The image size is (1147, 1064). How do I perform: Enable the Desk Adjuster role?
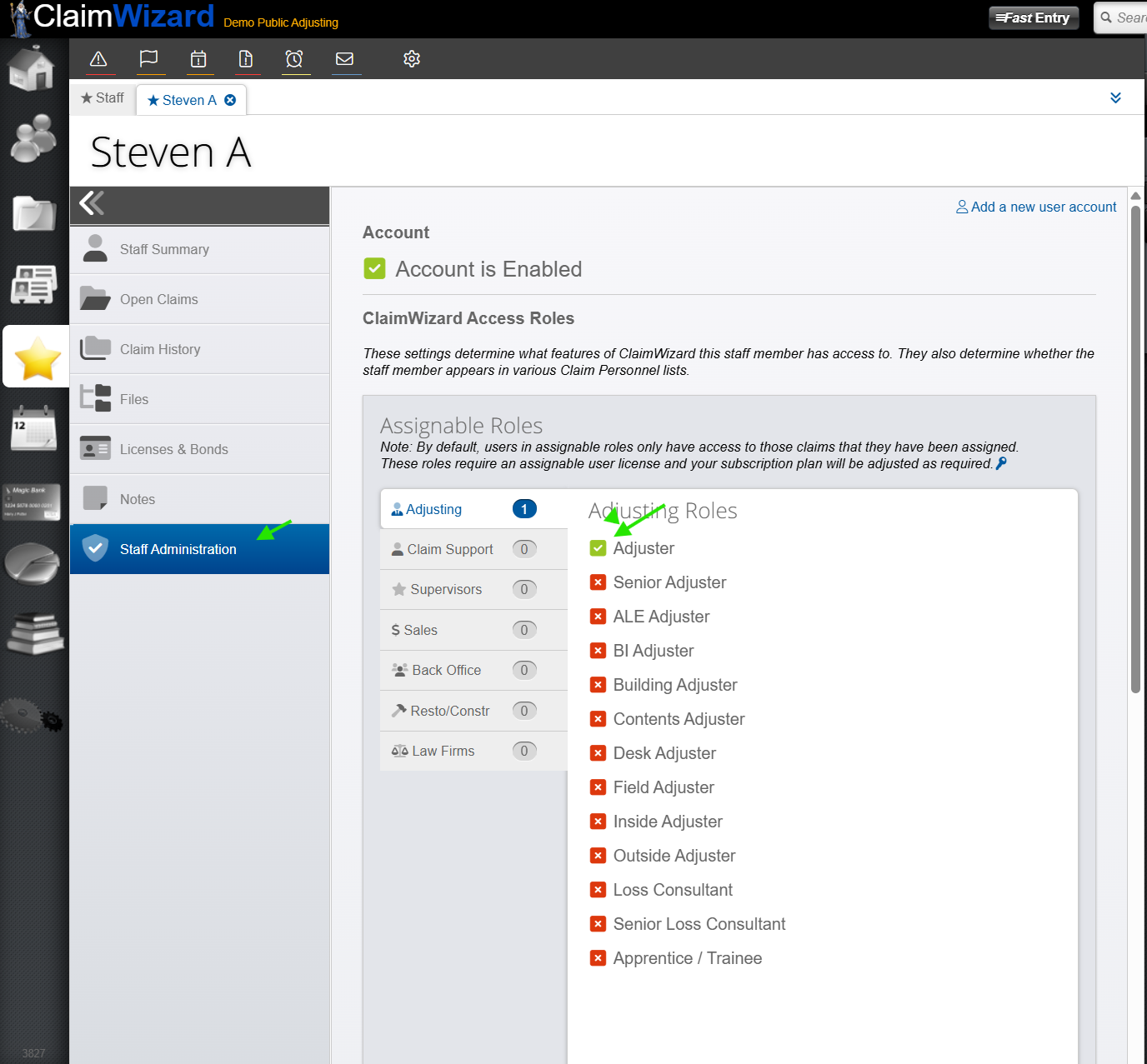click(x=598, y=752)
